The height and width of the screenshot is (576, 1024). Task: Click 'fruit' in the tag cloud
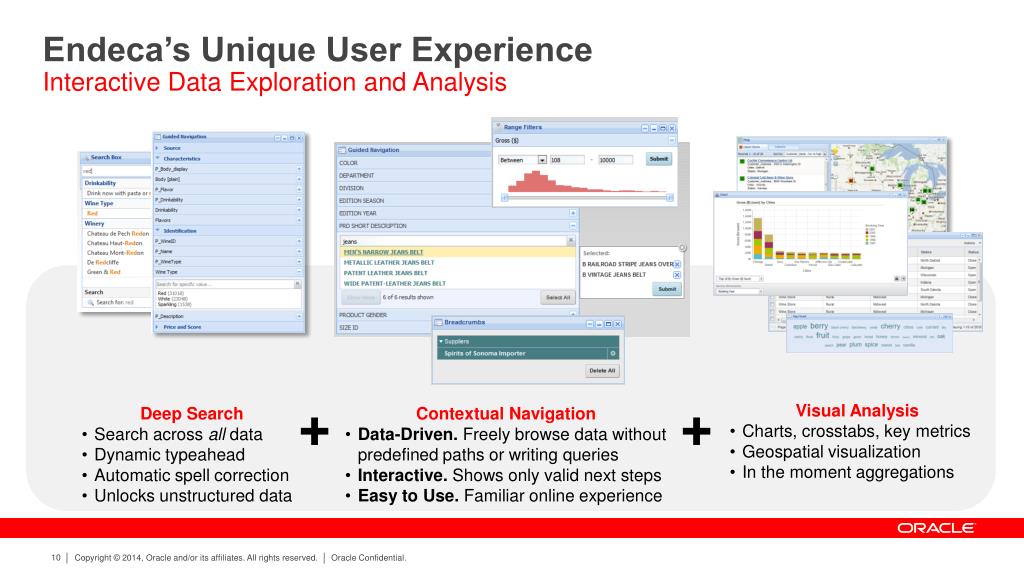click(x=822, y=335)
